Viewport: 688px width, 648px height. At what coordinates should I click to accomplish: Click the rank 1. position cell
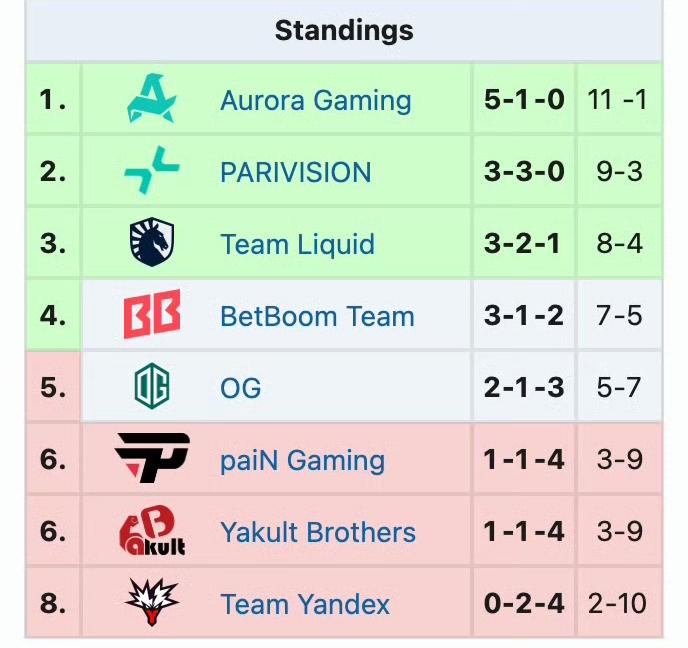point(53,100)
